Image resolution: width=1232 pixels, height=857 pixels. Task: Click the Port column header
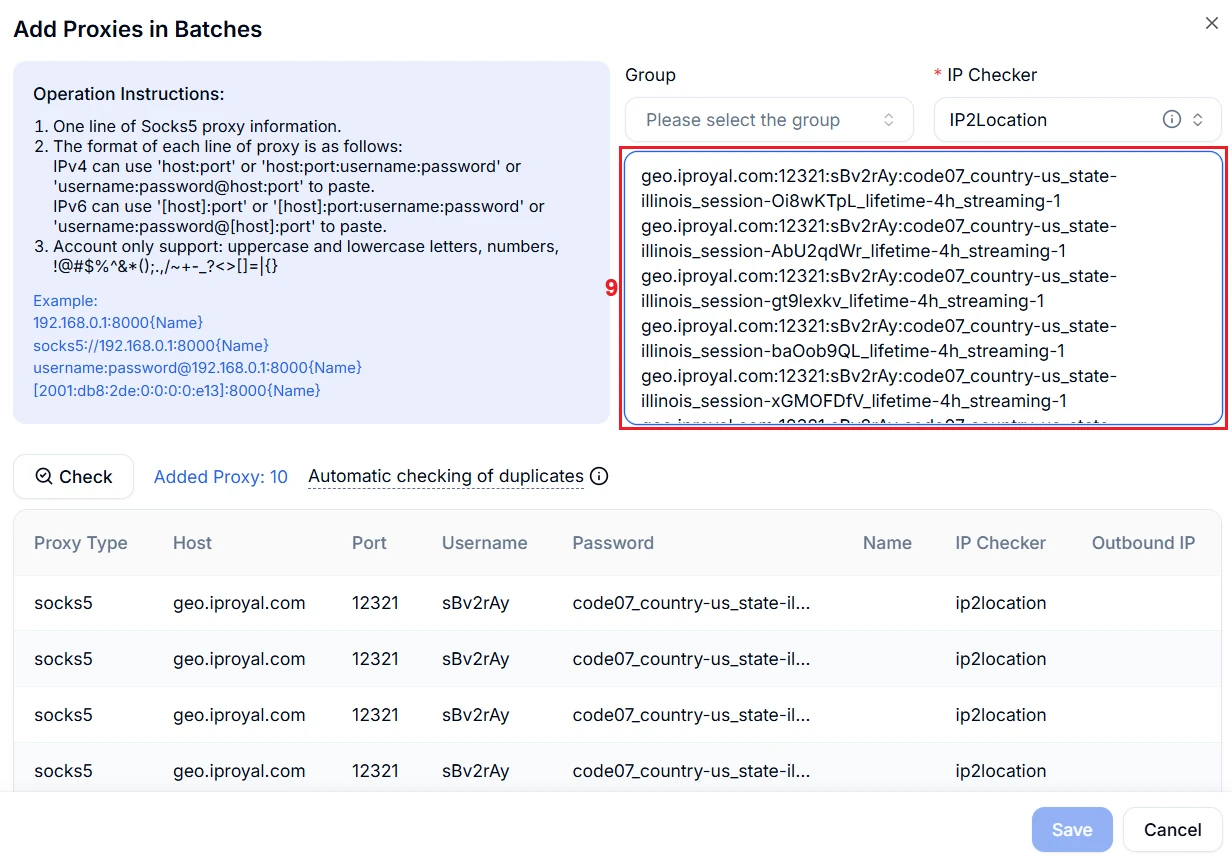(369, 543)
